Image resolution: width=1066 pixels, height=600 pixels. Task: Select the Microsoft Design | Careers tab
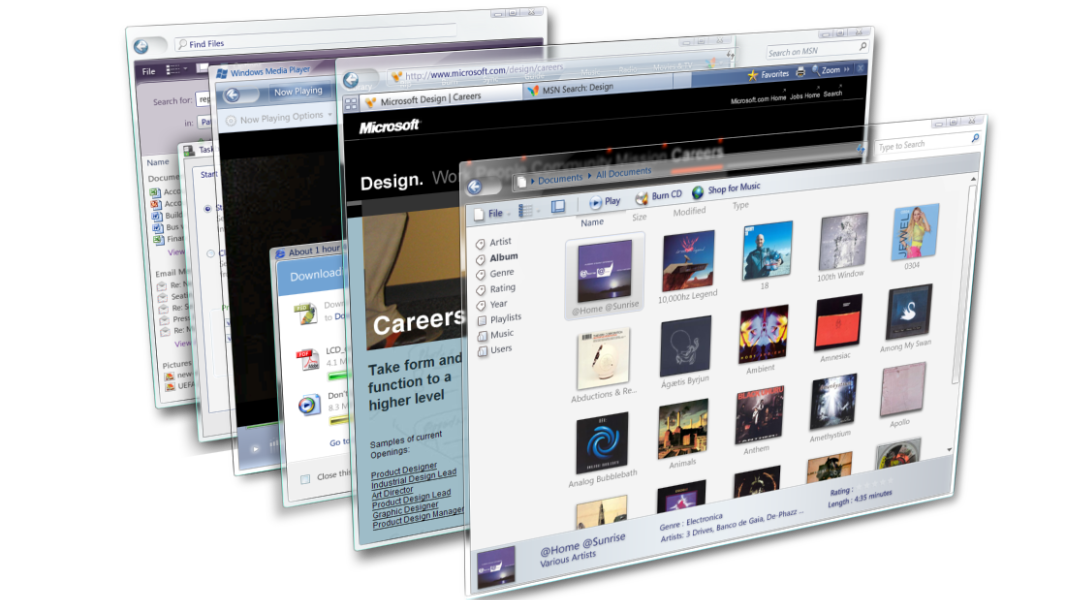tap(430, 98)
